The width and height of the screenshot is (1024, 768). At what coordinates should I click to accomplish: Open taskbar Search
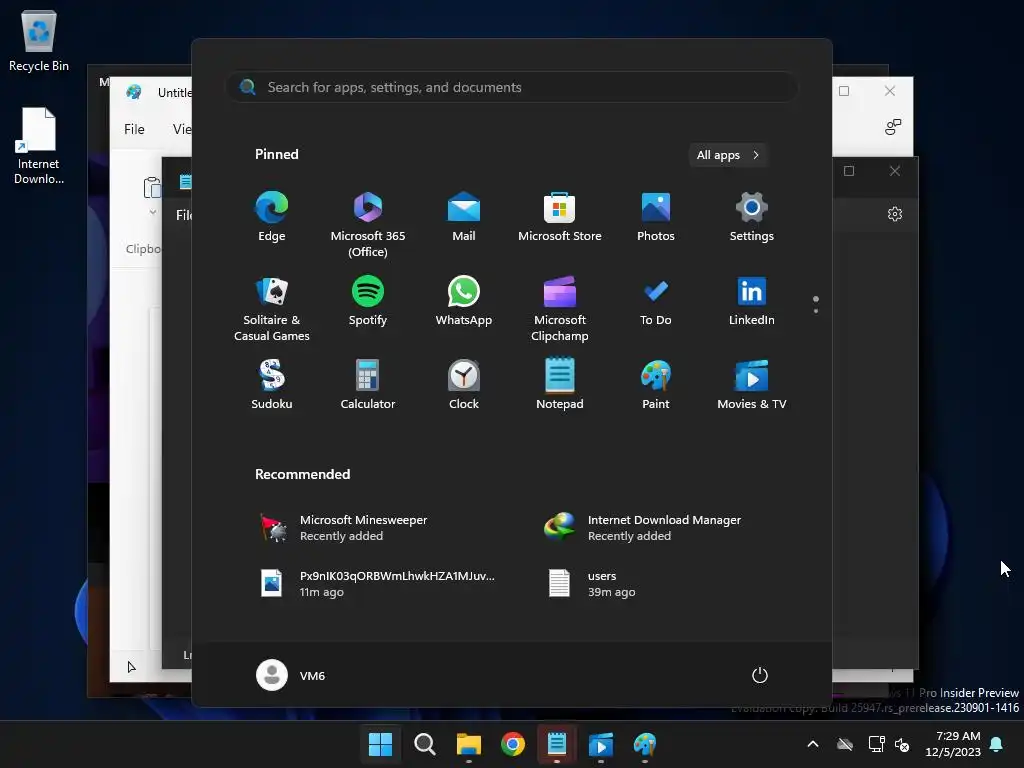pyautogui.click(x=425, y=744)
